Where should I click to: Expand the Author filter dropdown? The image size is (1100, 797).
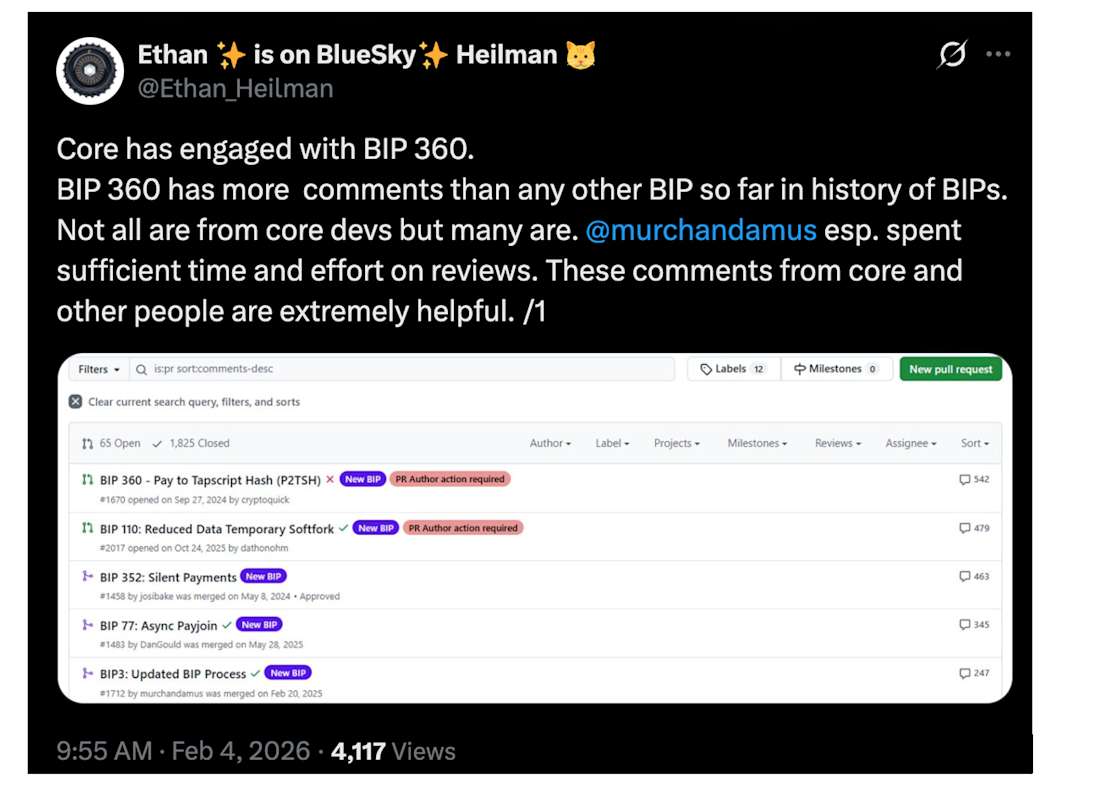pos(549,443)
